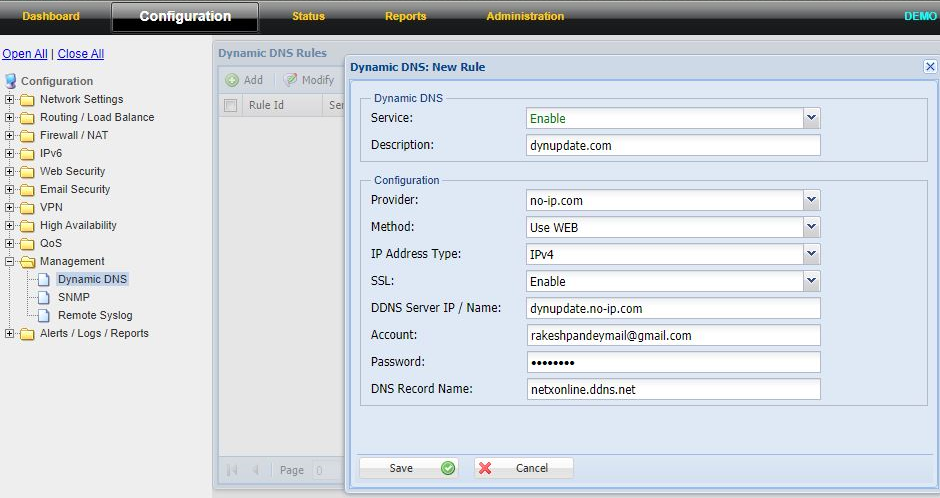Open the Reports tab
Viewport: 940px width, 498px height.
coord(405,16)
